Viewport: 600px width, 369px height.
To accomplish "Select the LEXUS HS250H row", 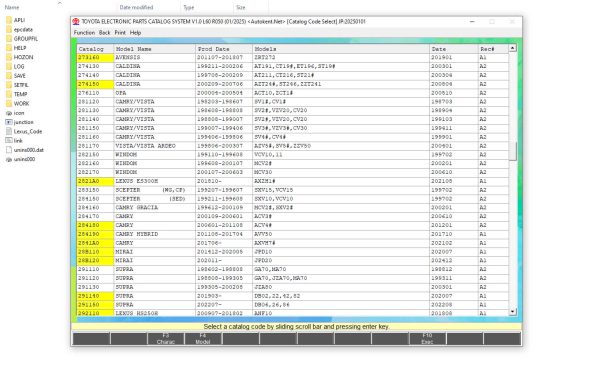I will coord(293,313).
